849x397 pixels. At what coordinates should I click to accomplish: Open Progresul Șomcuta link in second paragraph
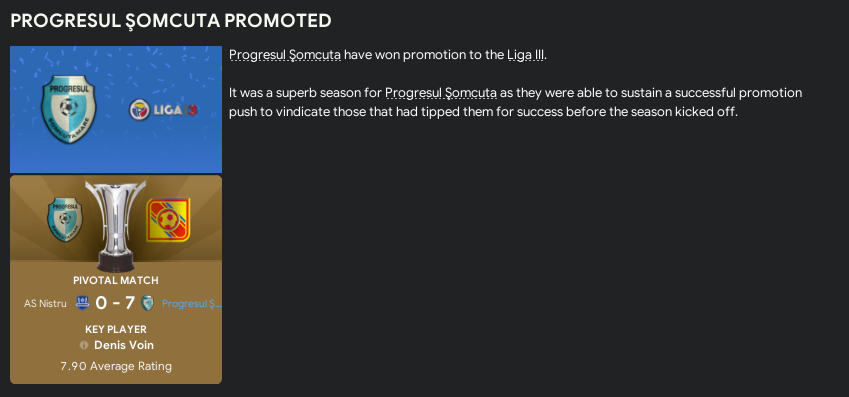(441, 93)
